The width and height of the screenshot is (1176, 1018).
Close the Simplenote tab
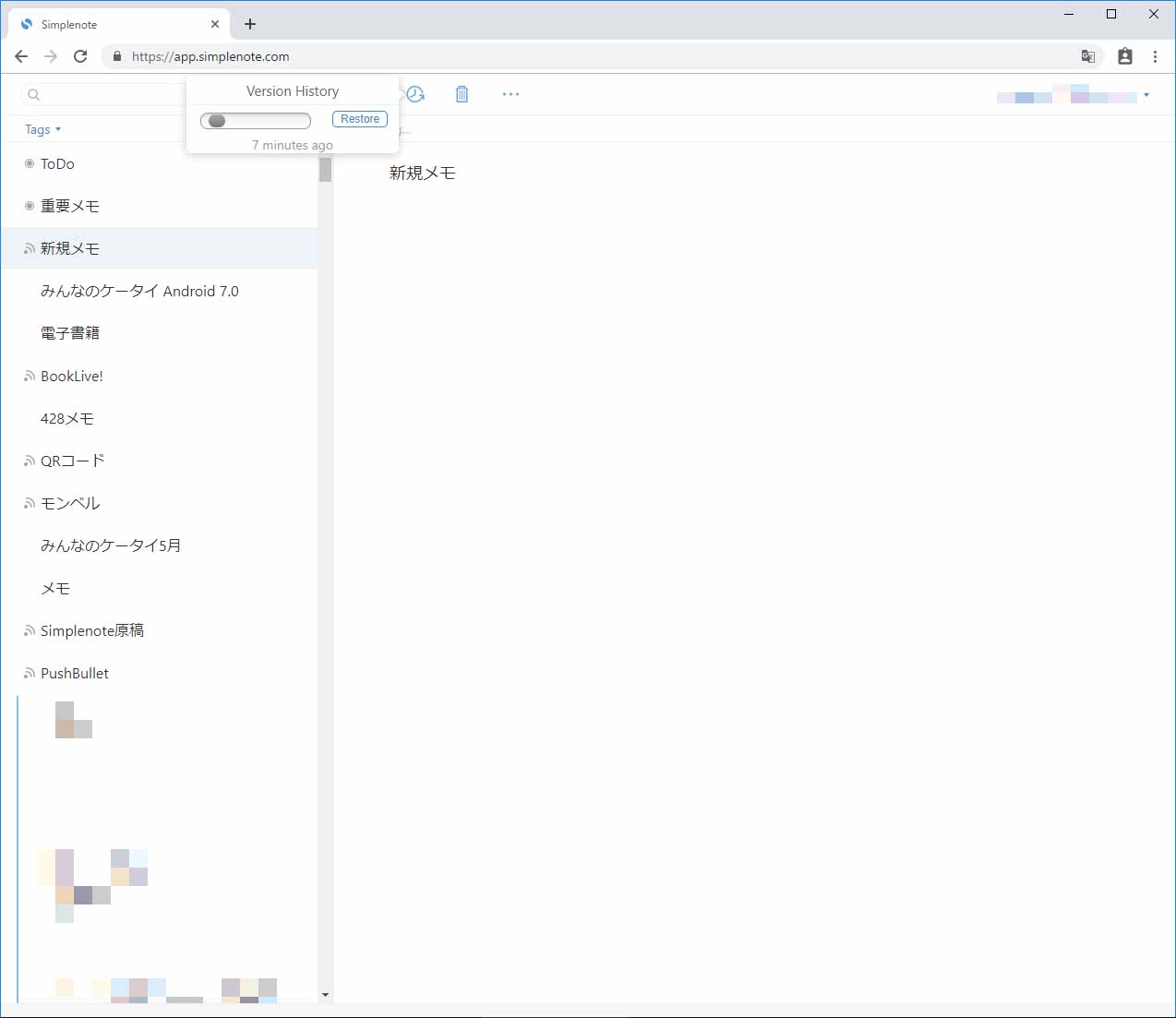point(215,24)
